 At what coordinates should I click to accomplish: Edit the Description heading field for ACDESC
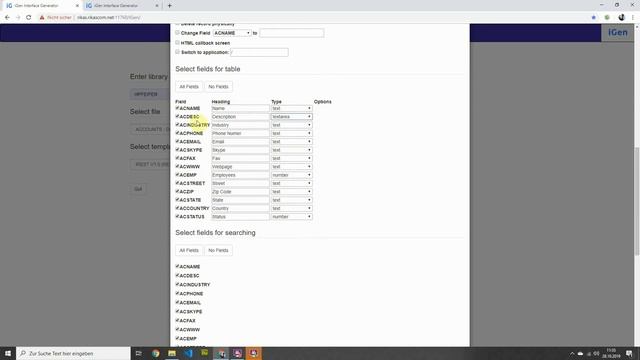click(240, 117)
